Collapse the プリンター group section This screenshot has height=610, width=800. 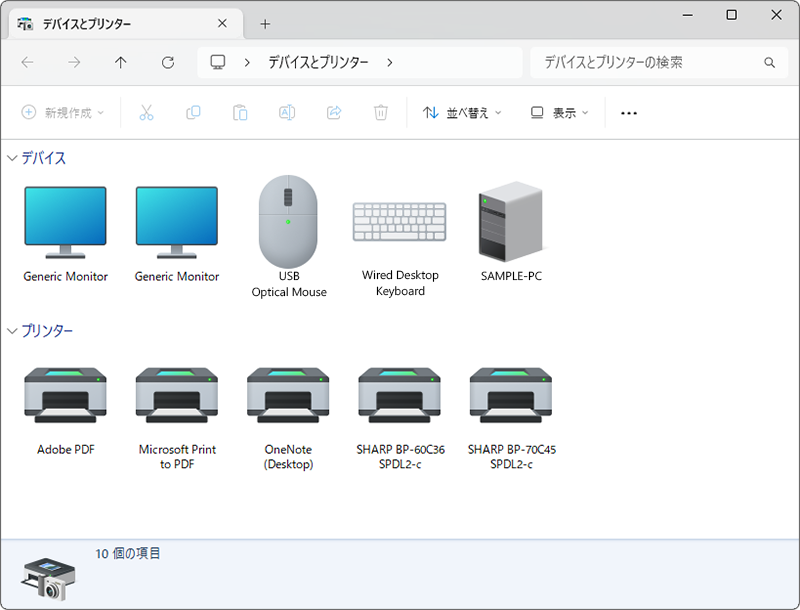(x=12, y=331)
